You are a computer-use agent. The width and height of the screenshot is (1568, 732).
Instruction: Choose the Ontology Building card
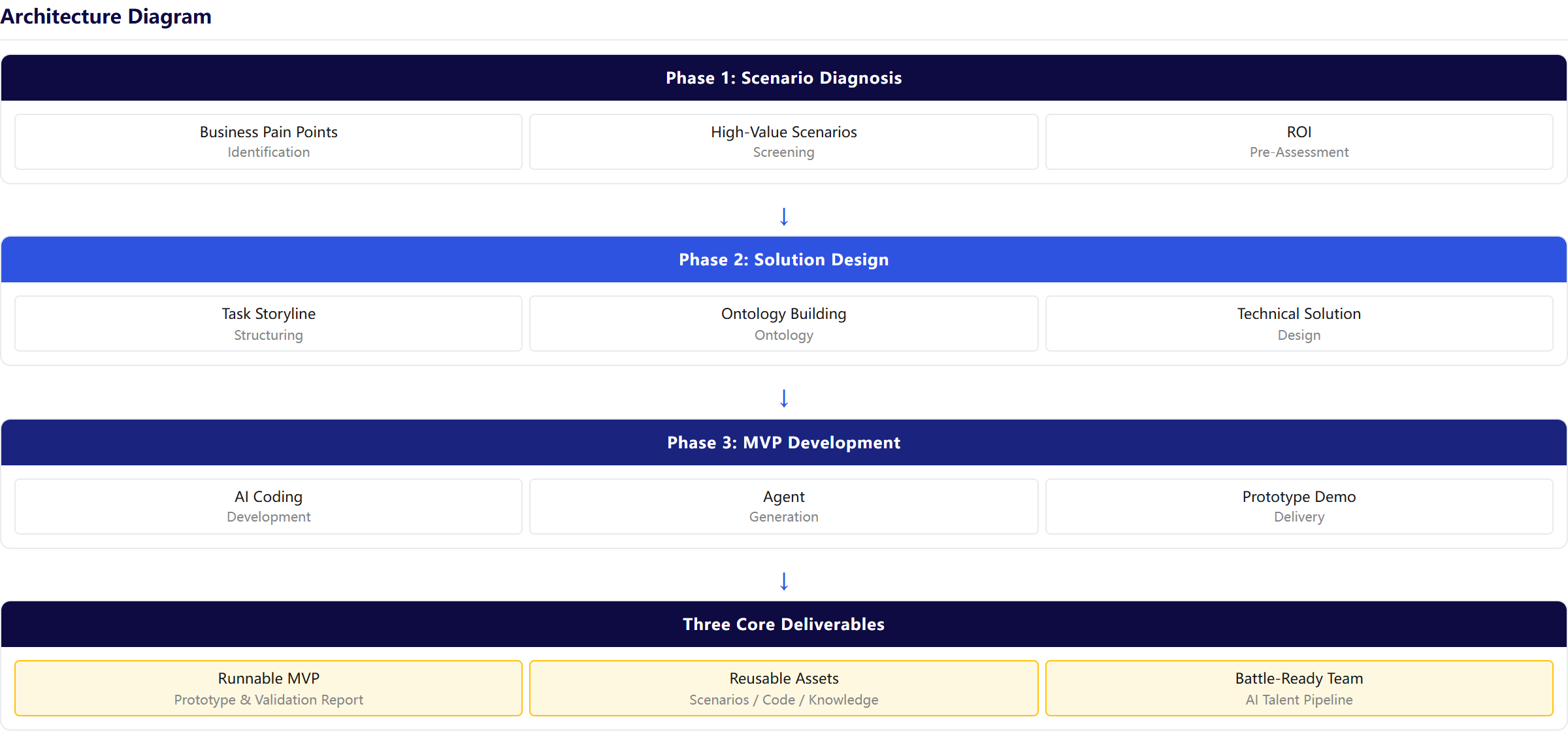[783, 324]
